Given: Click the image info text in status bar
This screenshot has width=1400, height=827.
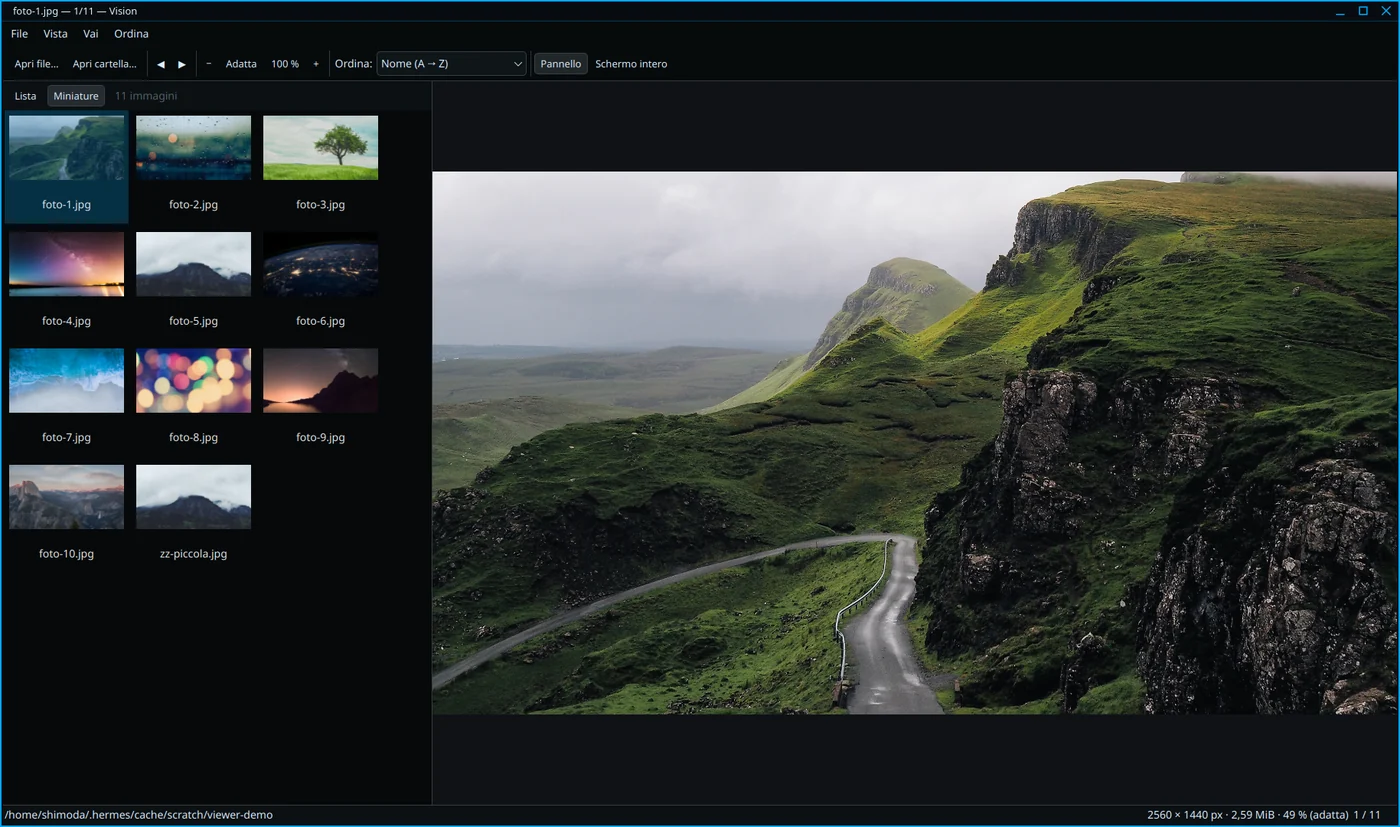Looking at the screenshot, I should tap(1249, 815).
